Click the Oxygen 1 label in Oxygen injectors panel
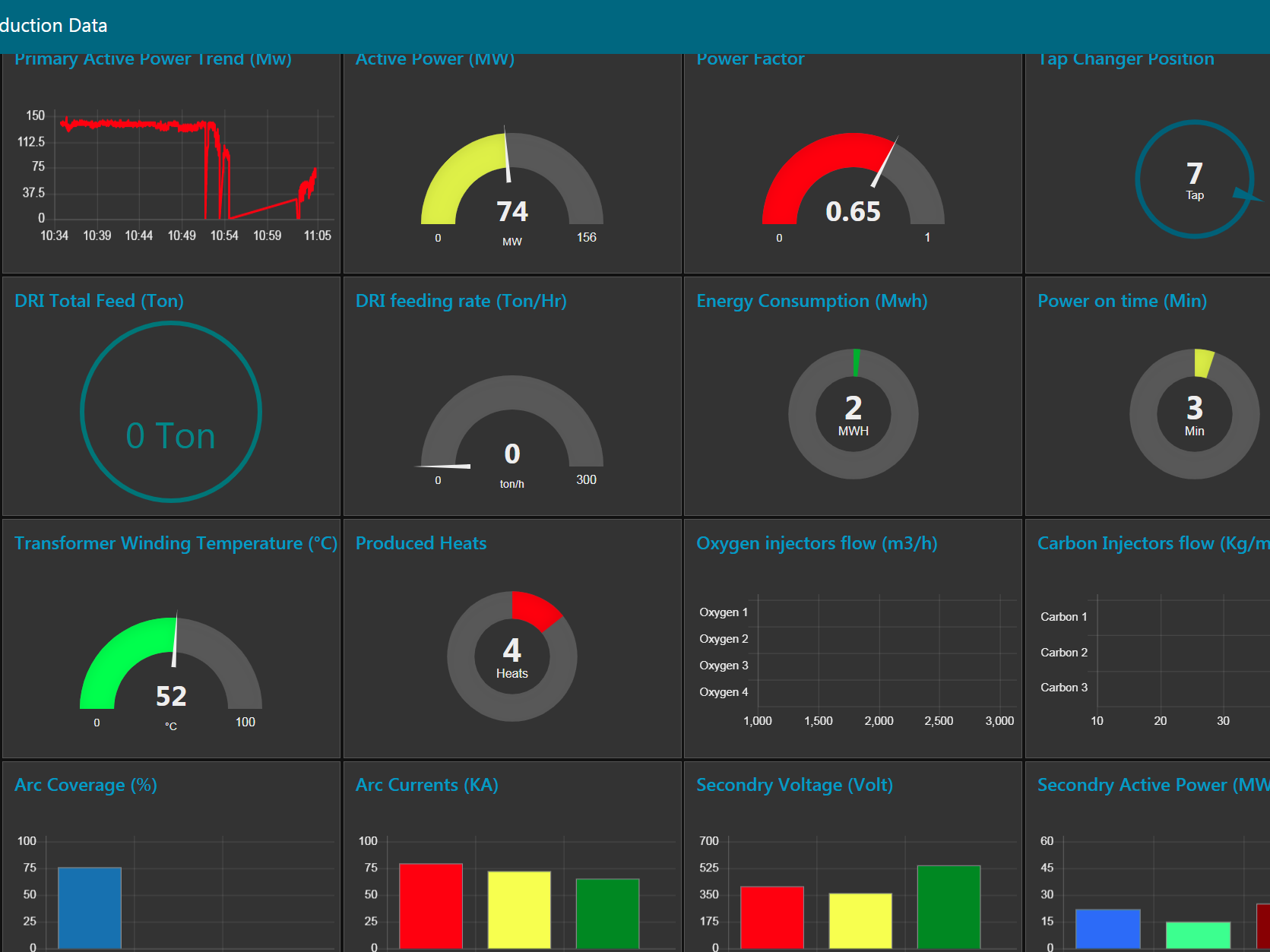This screenshot has height=952, width=1270. [x=723, y=612]
